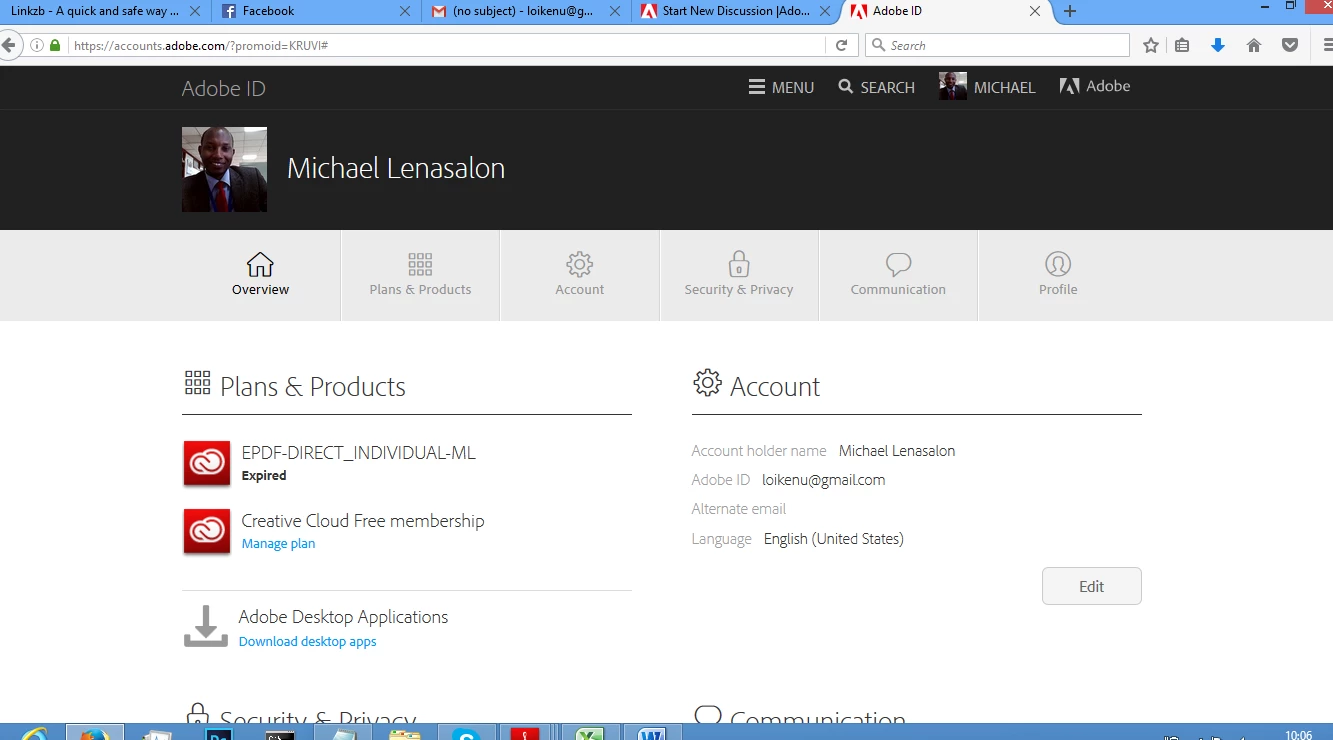Click the Plans & Products section heading

point(313,386)
